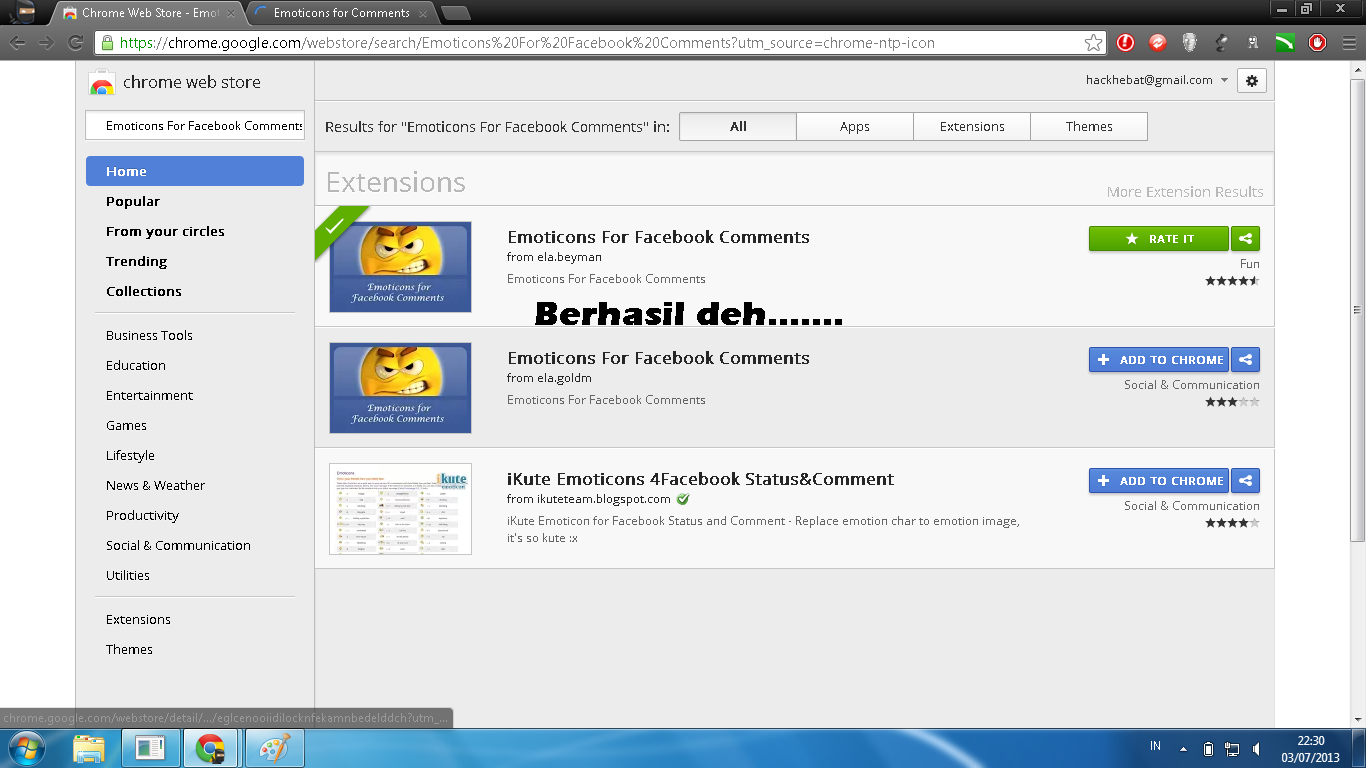The height and width of the screenshot is (768, 1366).
Task: Browse the Lifestyle category
Action: 130,455
